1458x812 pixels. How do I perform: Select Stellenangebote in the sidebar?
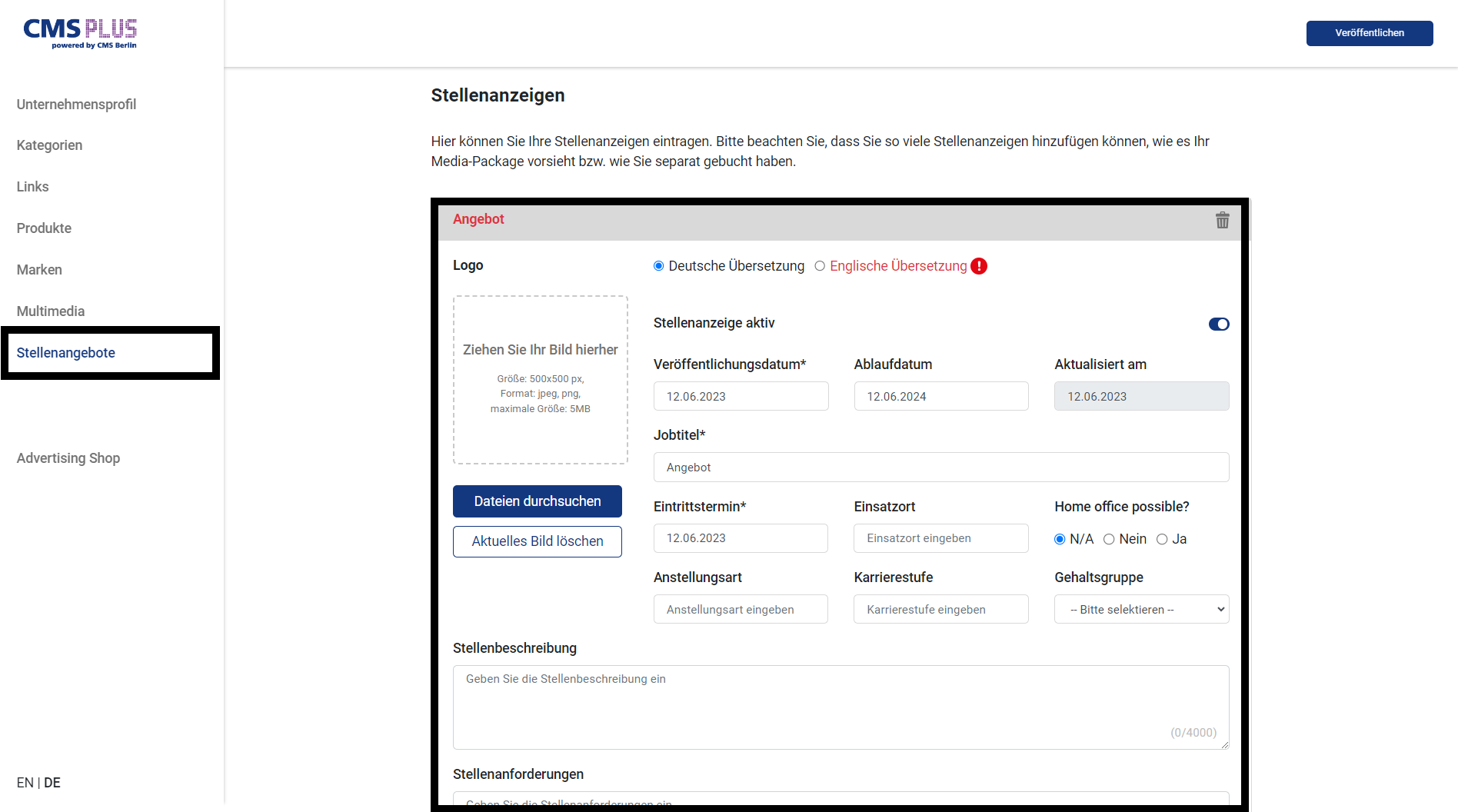pos(66,353)
